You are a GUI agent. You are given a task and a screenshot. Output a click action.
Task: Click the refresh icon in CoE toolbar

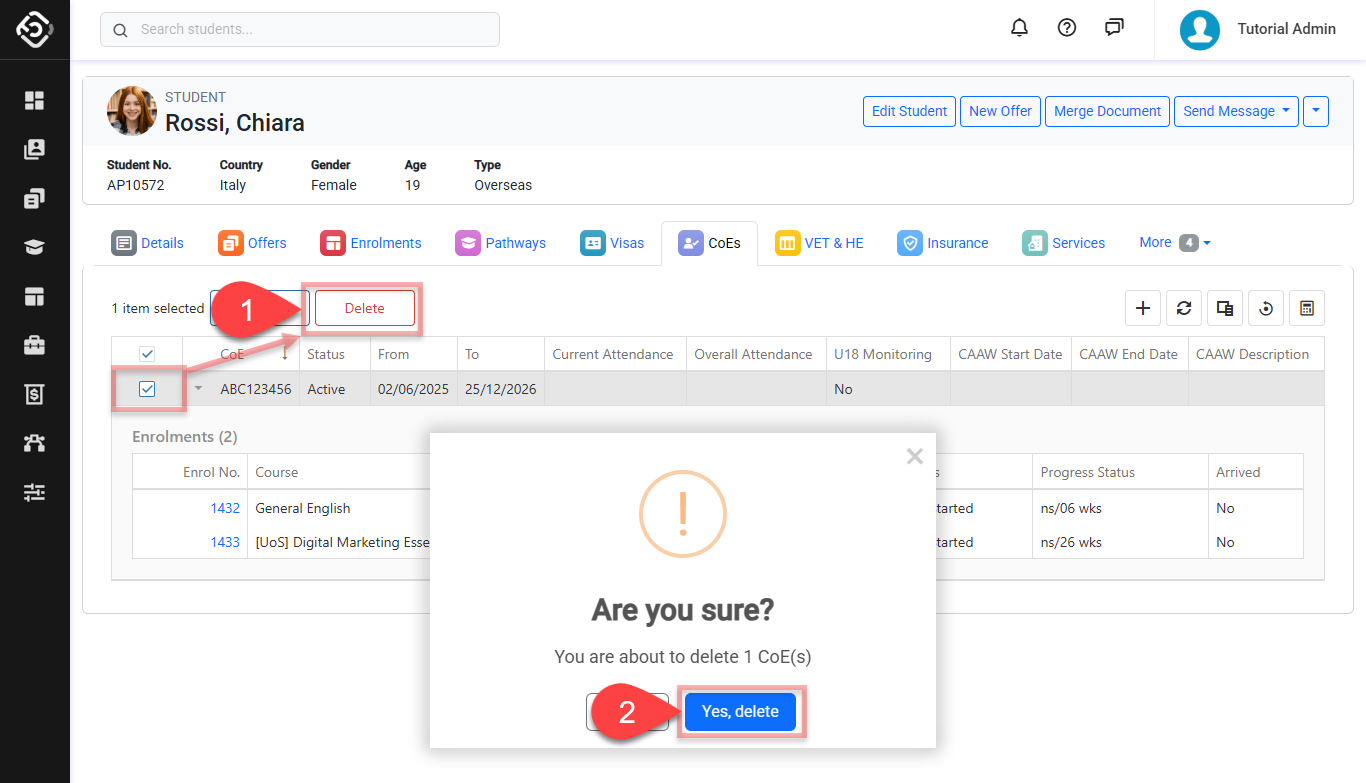click(x=1184, y=309)
